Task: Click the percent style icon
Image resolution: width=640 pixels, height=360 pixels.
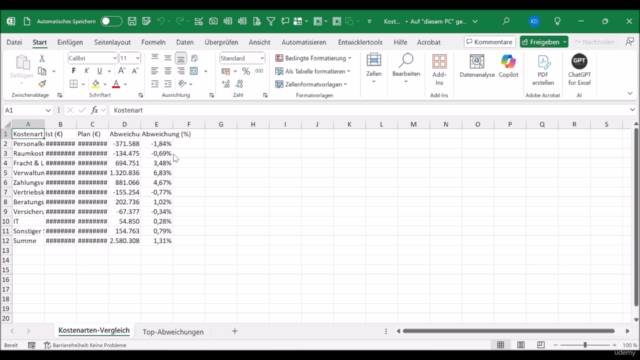Action: [246, 71]
